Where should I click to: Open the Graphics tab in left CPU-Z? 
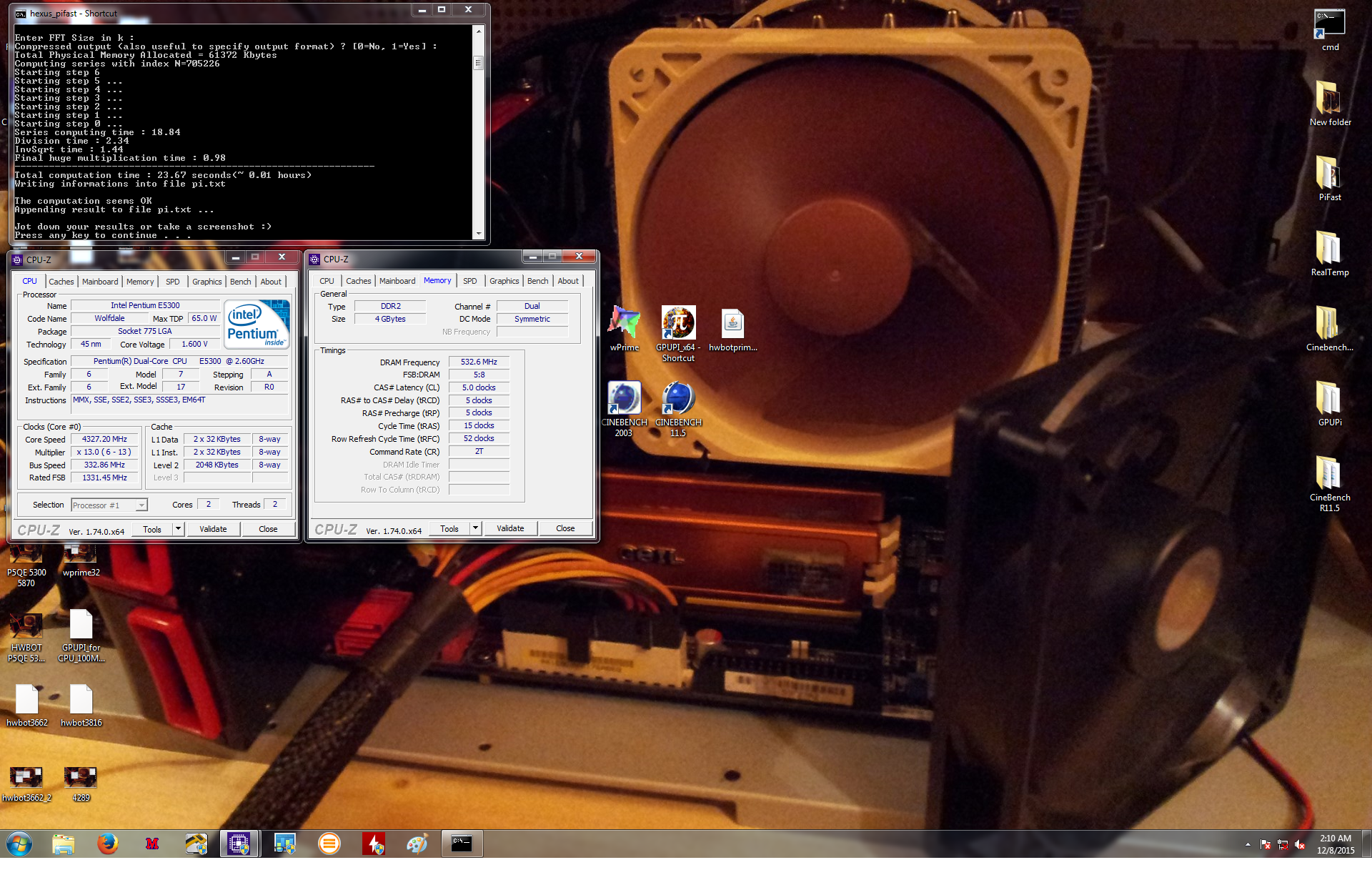[207, 282]
